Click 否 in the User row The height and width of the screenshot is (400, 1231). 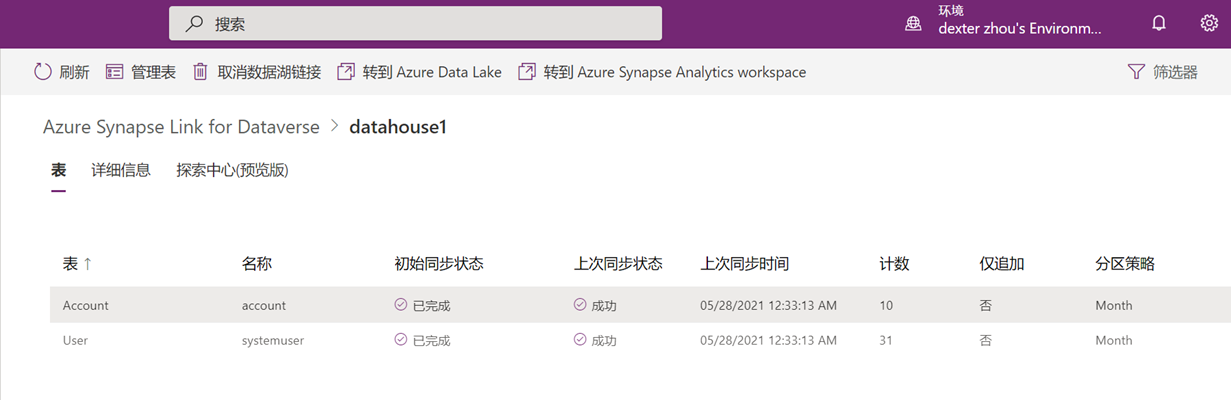point(985,340)
